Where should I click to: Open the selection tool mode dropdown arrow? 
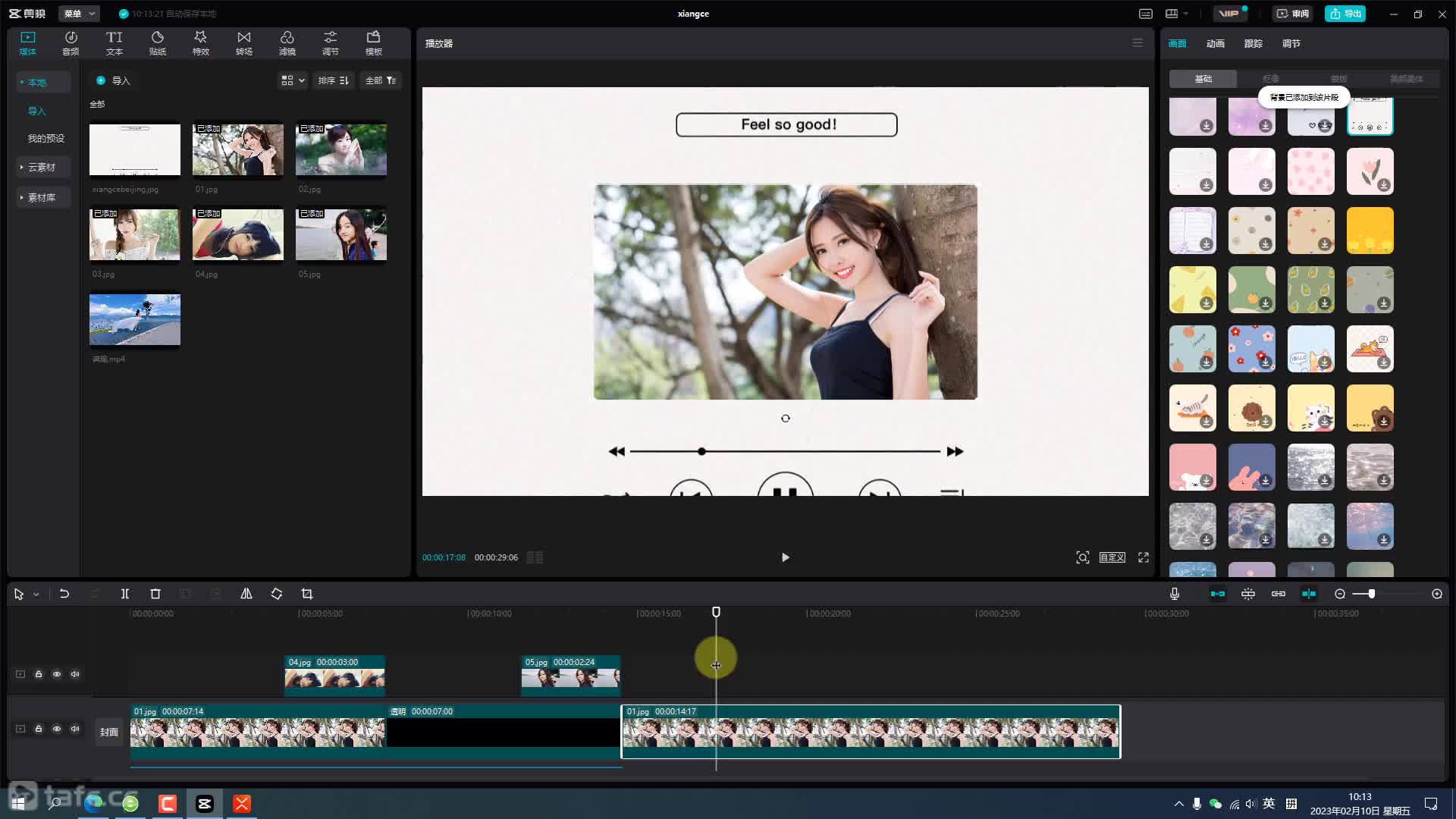pyautogui.click(x=36, y=595)
